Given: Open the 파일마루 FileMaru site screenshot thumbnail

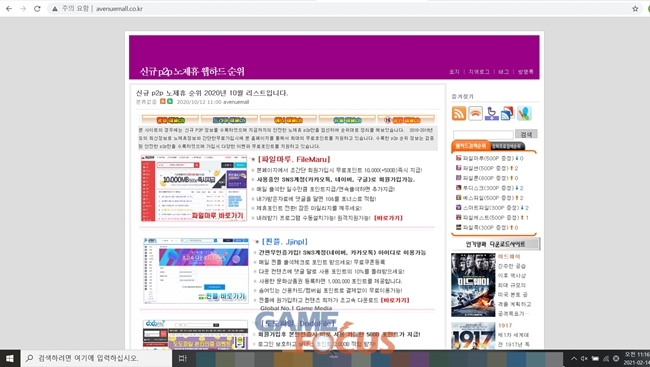Looking at the screenshot, I should pyautogui.click(x=194, y=188).
